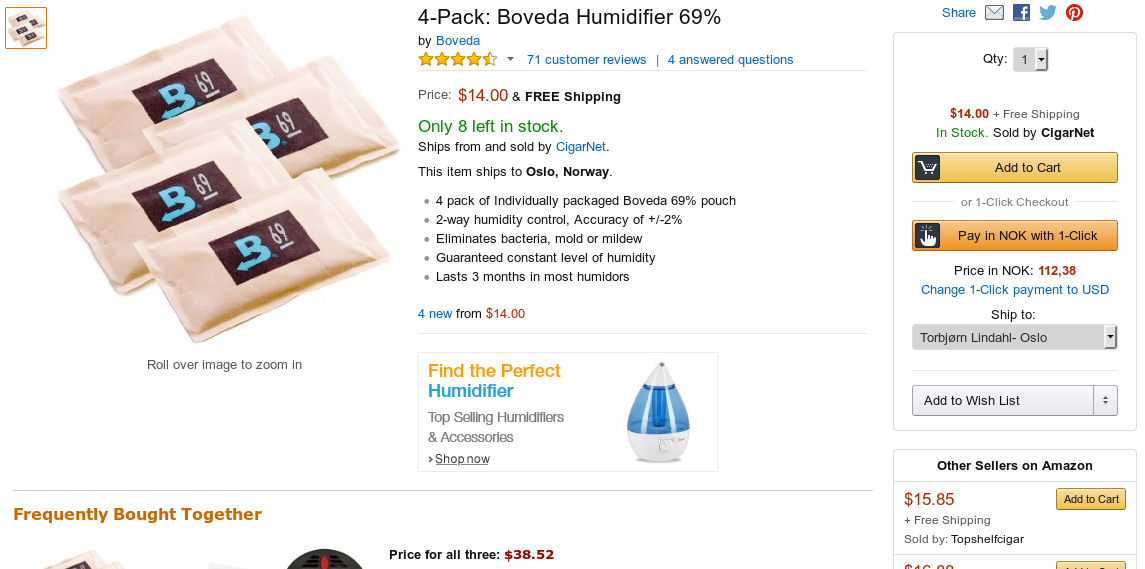Click the cart icon on Add to Cart

pos(927,168)
